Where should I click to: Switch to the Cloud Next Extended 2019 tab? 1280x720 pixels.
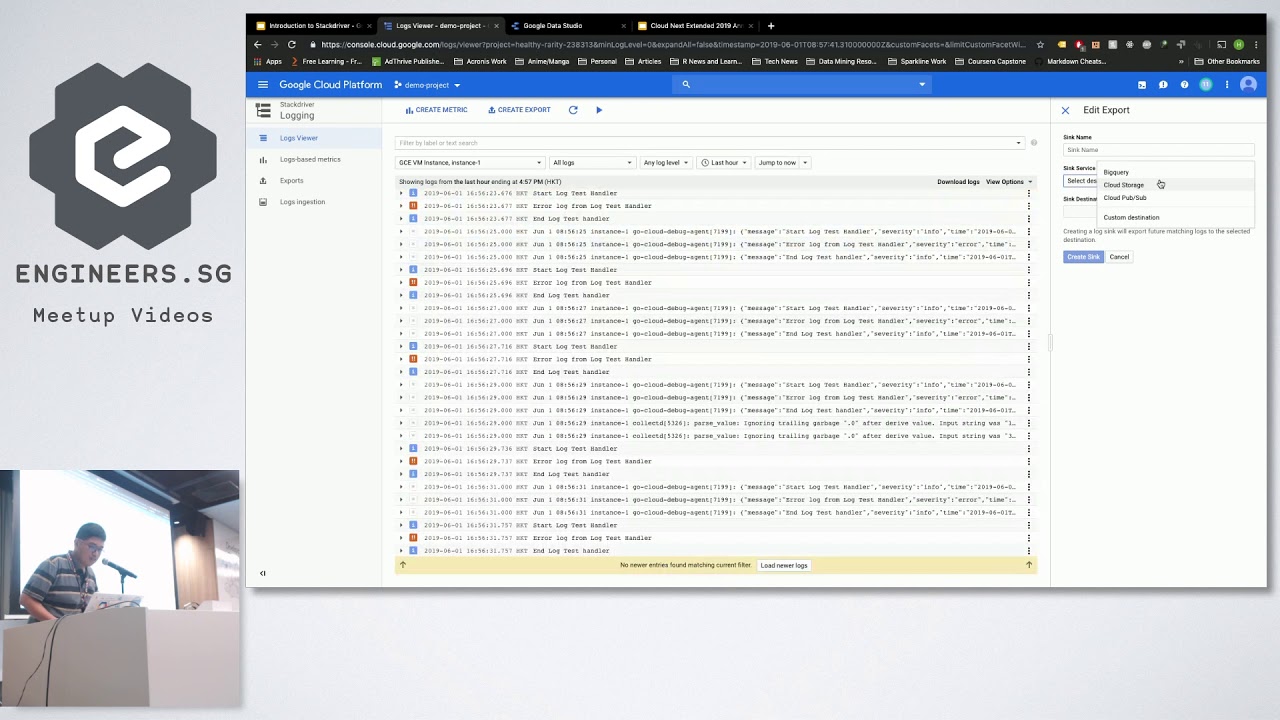tap(695, 26)
